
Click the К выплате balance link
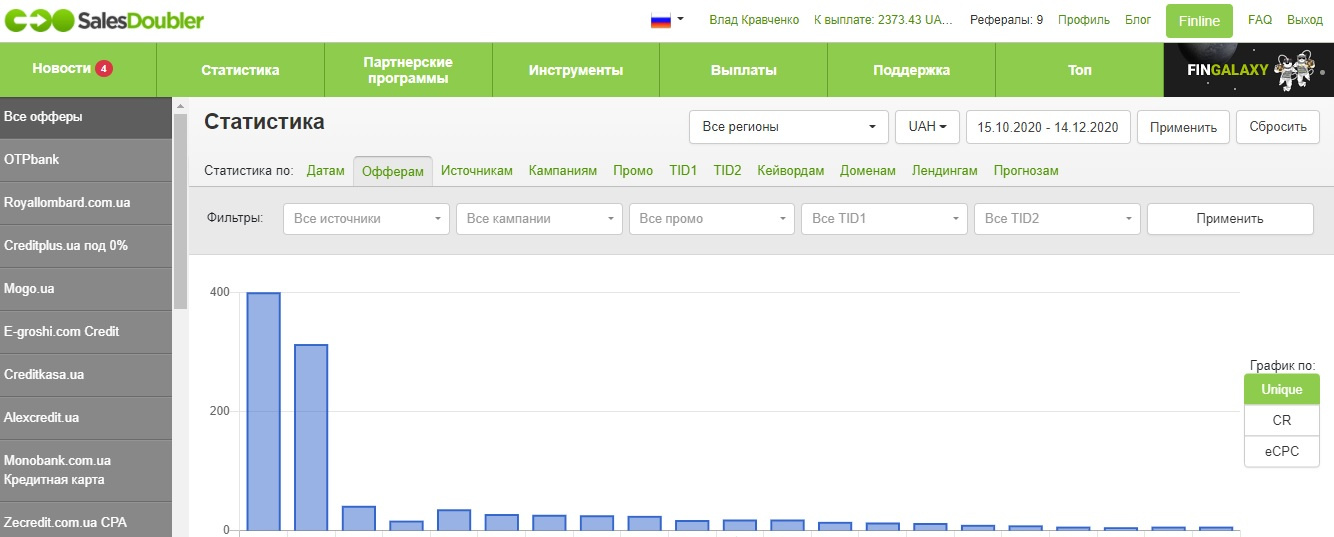(884, 20)
